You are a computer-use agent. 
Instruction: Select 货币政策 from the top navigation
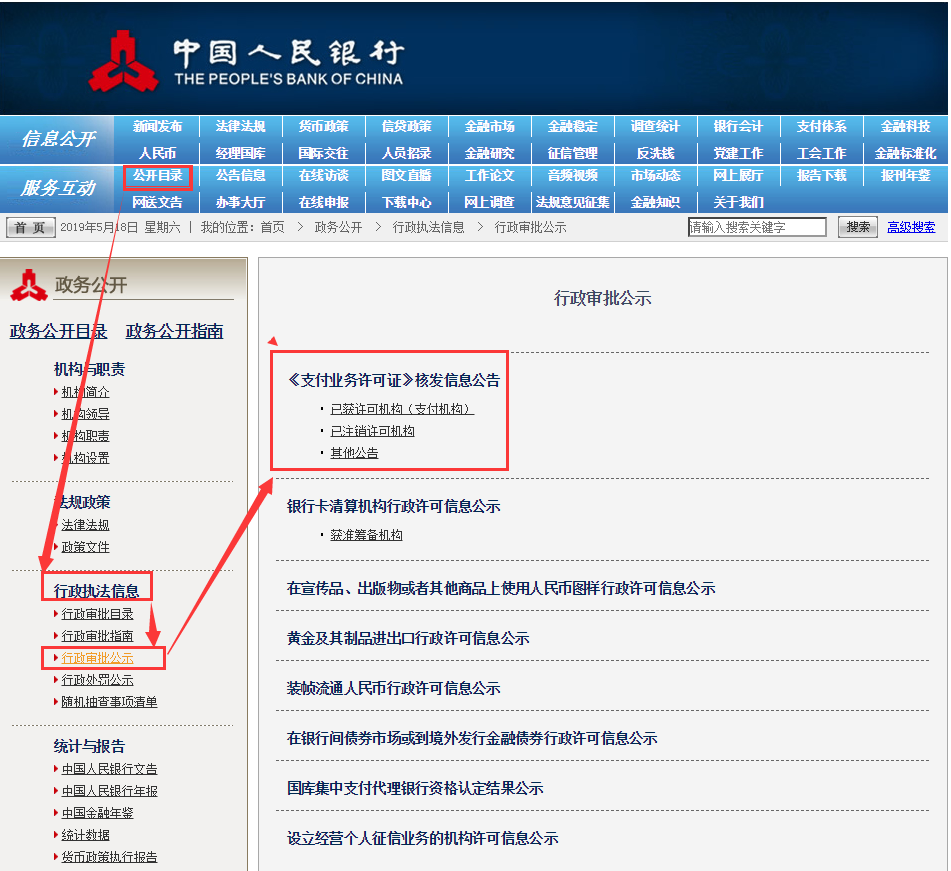323,127
